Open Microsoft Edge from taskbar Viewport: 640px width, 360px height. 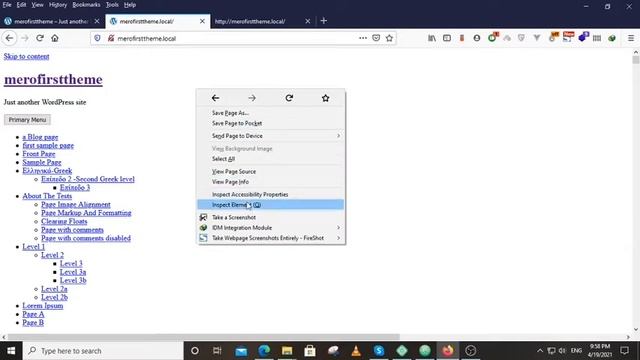coord(264,351)
